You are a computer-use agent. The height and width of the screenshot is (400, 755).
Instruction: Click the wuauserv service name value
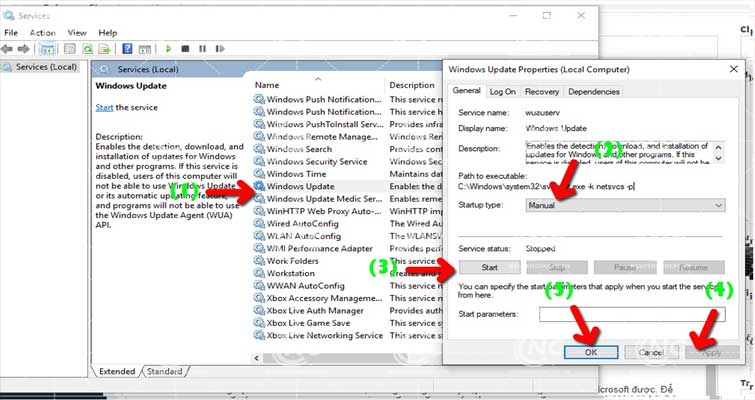543,113
